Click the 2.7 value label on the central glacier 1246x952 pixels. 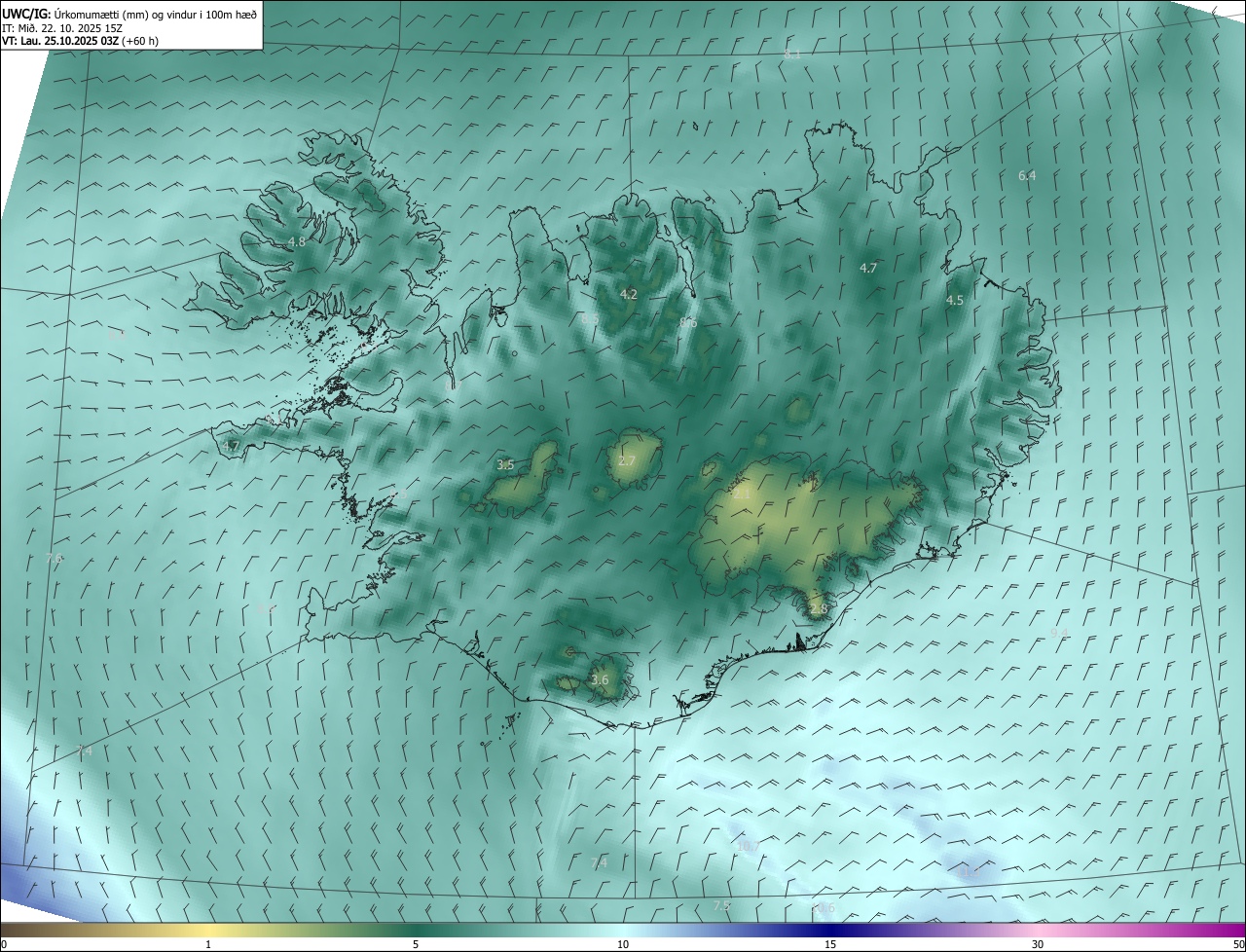tap(627, 461)
